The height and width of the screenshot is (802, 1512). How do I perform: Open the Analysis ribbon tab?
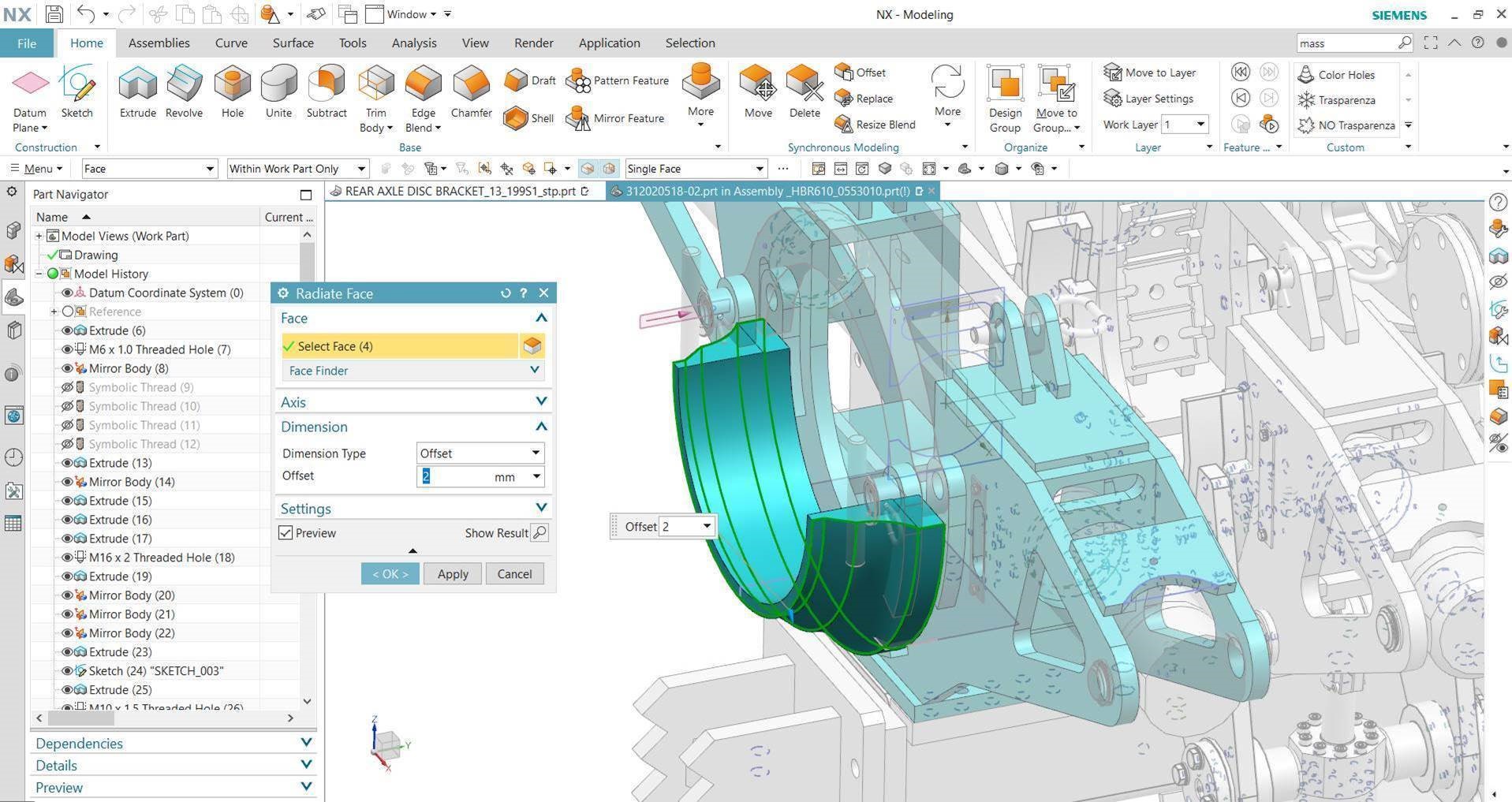point(413,43)
